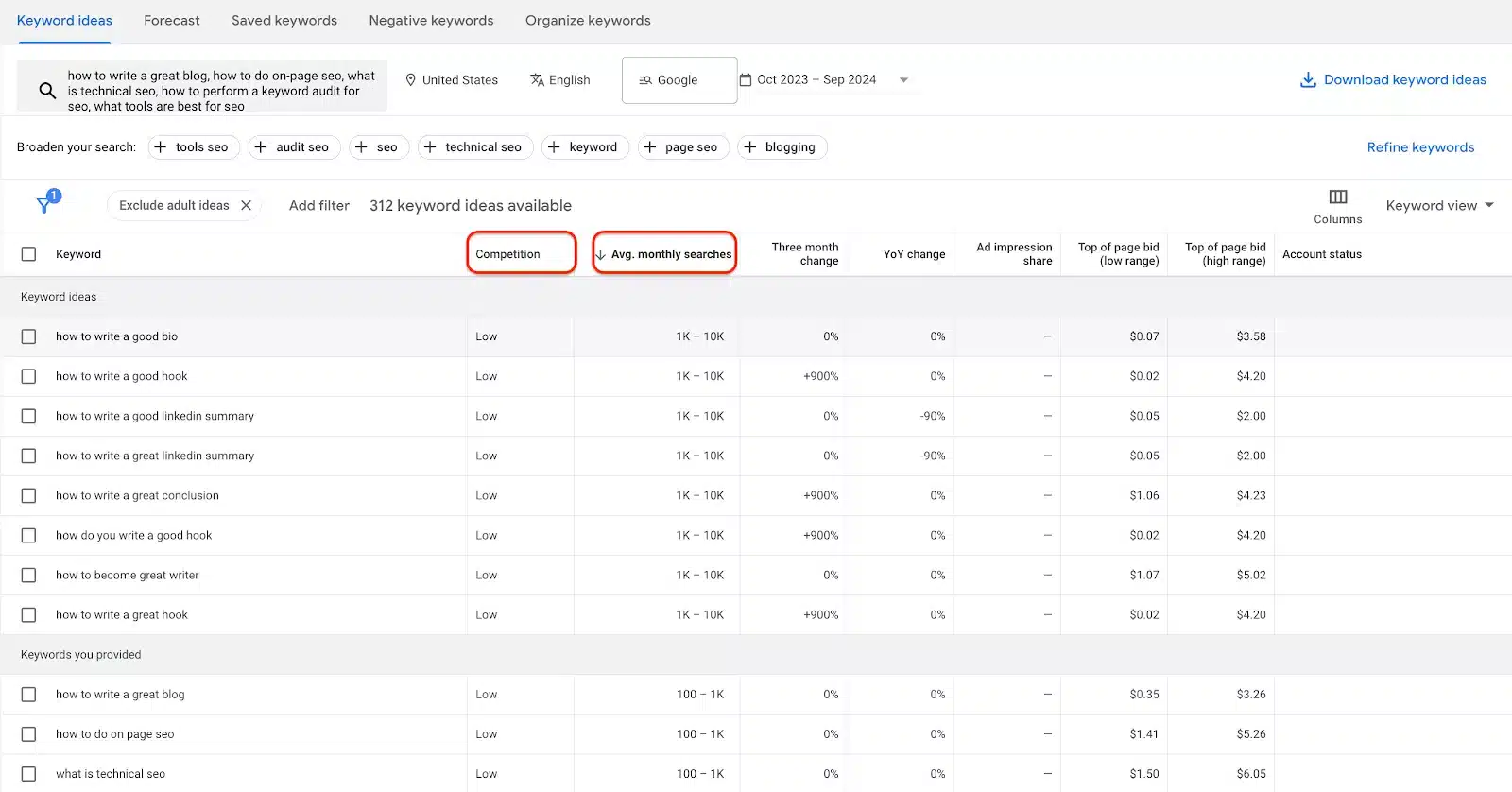Screen dimensions: 1512x792
Task: Open the Columns icon
Action: 1338,197
